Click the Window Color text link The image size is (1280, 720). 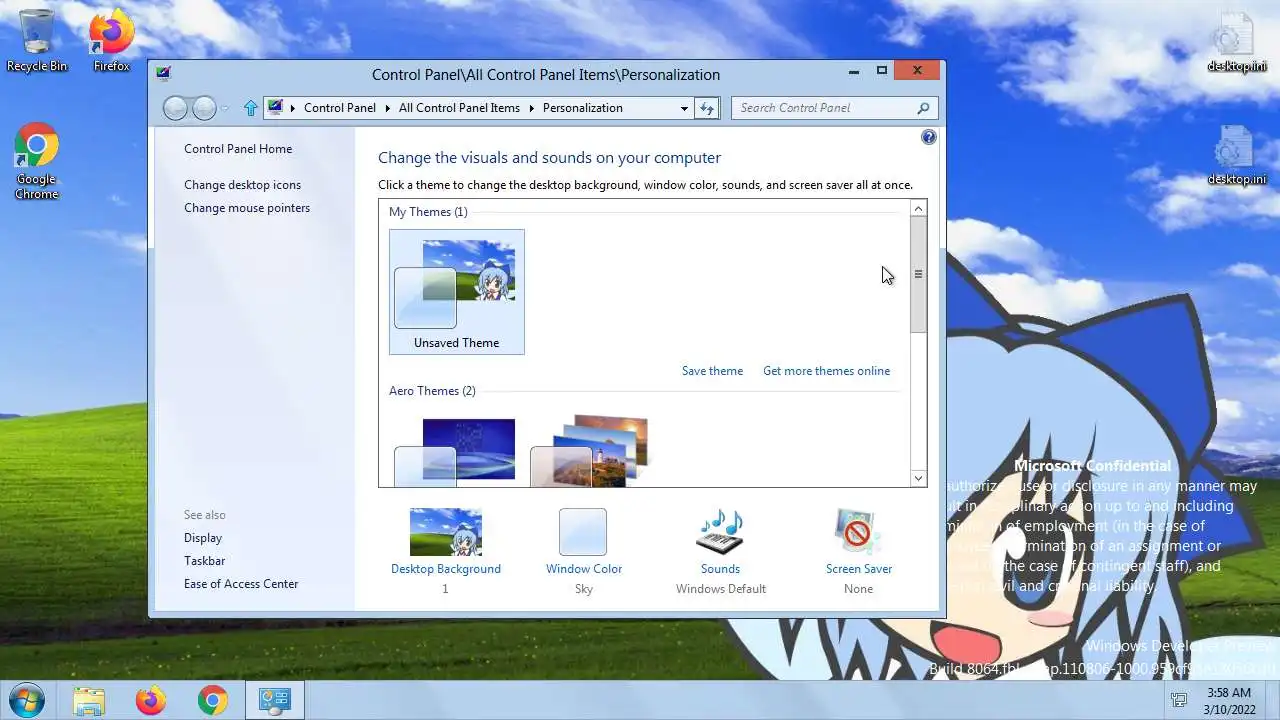(x=584, y=569)
